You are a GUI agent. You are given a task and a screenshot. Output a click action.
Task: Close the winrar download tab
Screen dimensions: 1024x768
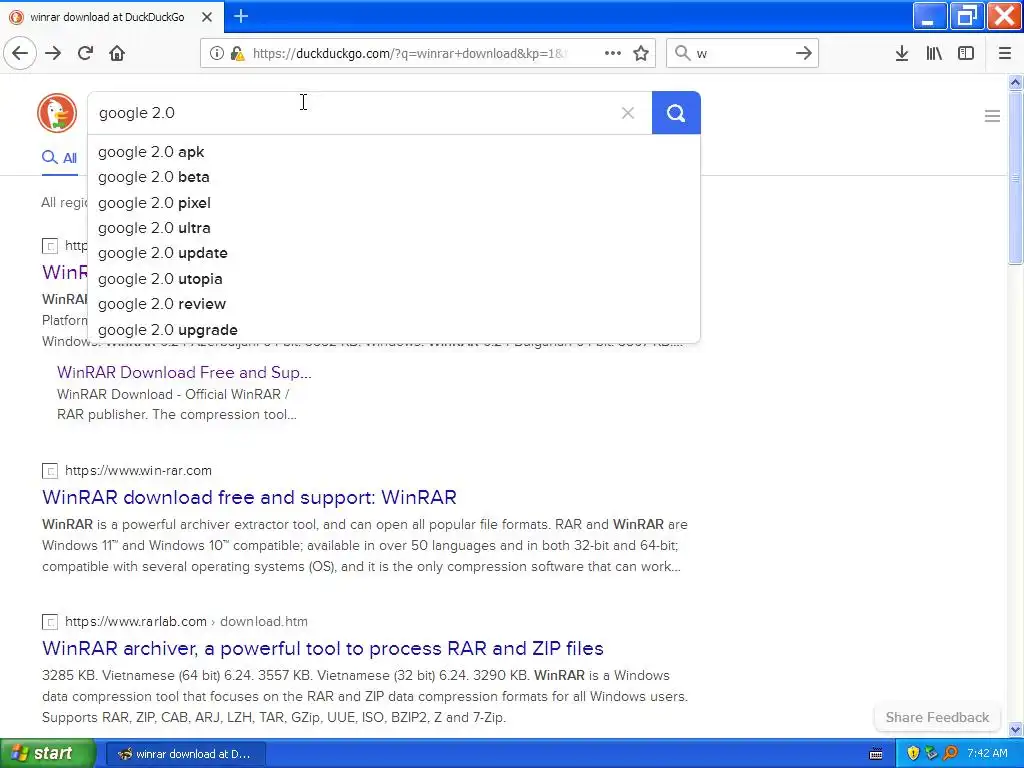click(207, 17)
